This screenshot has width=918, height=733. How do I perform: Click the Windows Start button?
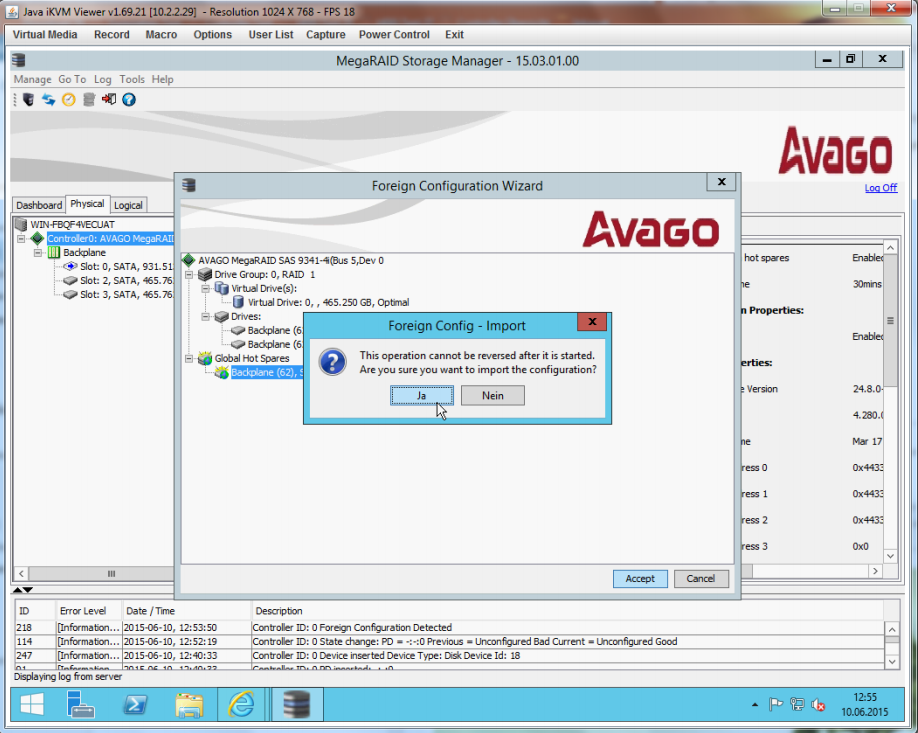[31, 706]
